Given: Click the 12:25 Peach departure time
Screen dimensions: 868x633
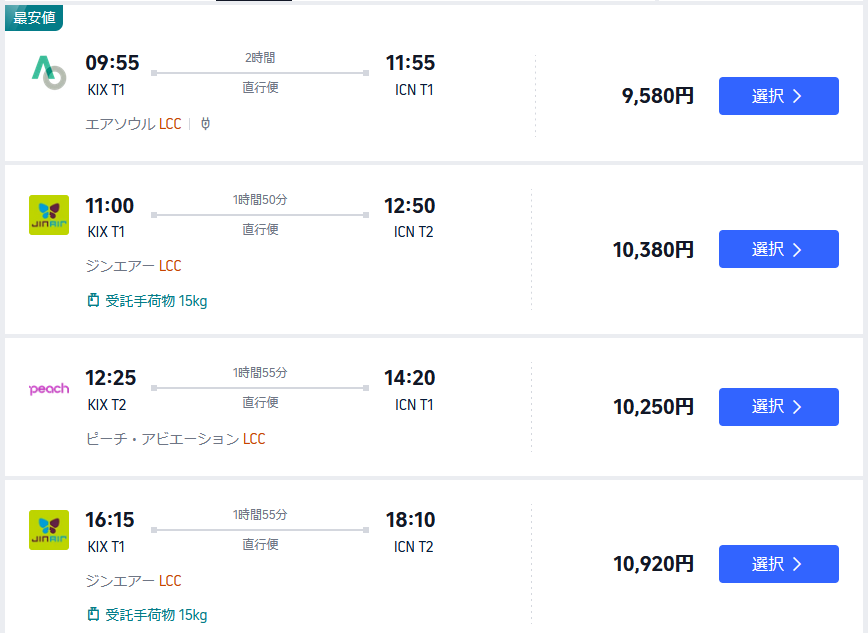Looking at the screenshot, I should pos(110,378).
